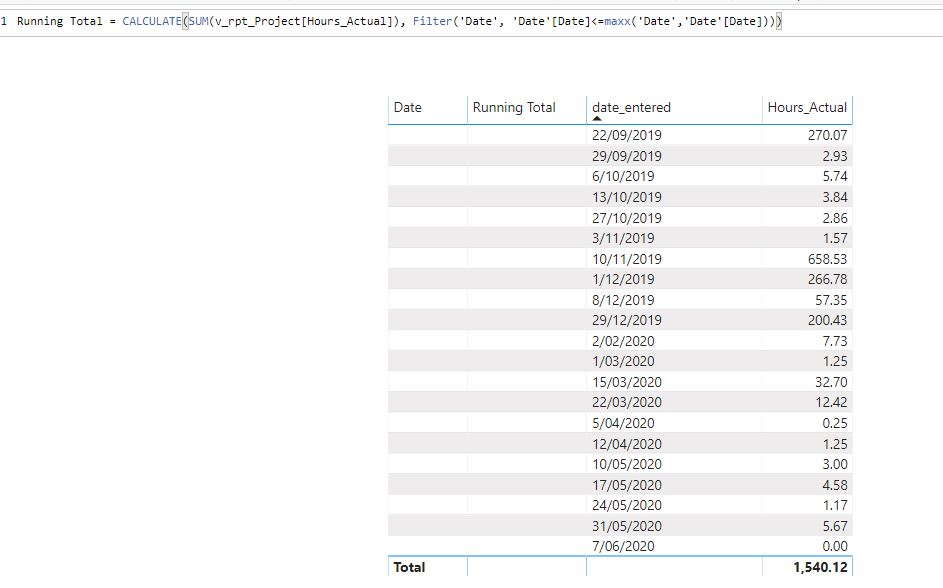Click hours value 266.78

827,279
